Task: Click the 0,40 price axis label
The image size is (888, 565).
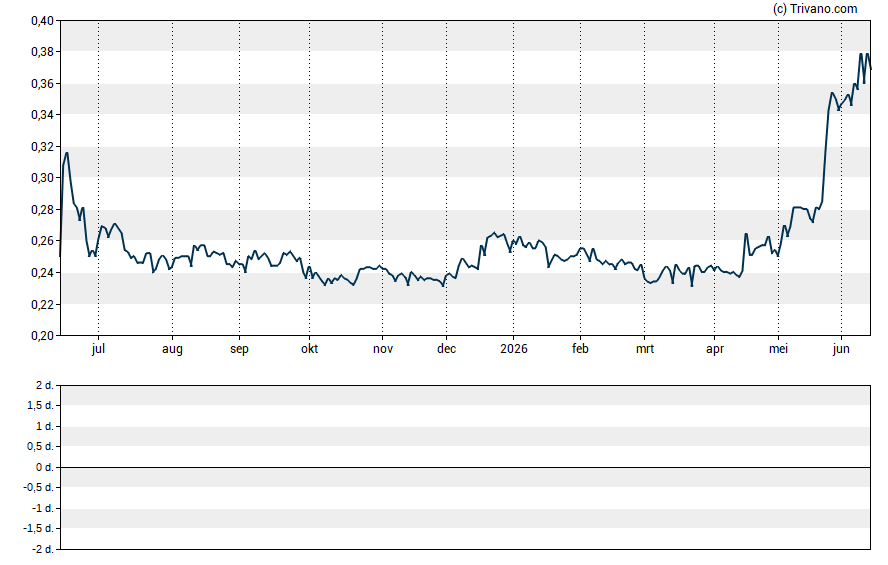Action: tap(42, 21)
